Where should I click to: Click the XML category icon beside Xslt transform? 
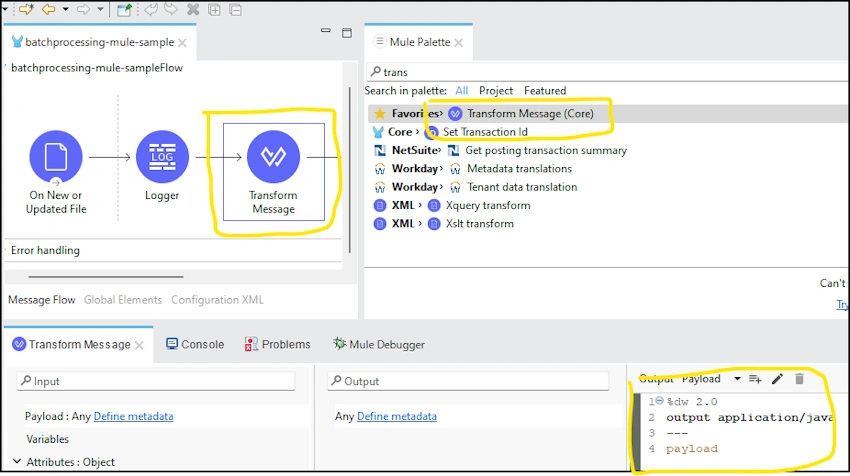(x=380, y=224)
